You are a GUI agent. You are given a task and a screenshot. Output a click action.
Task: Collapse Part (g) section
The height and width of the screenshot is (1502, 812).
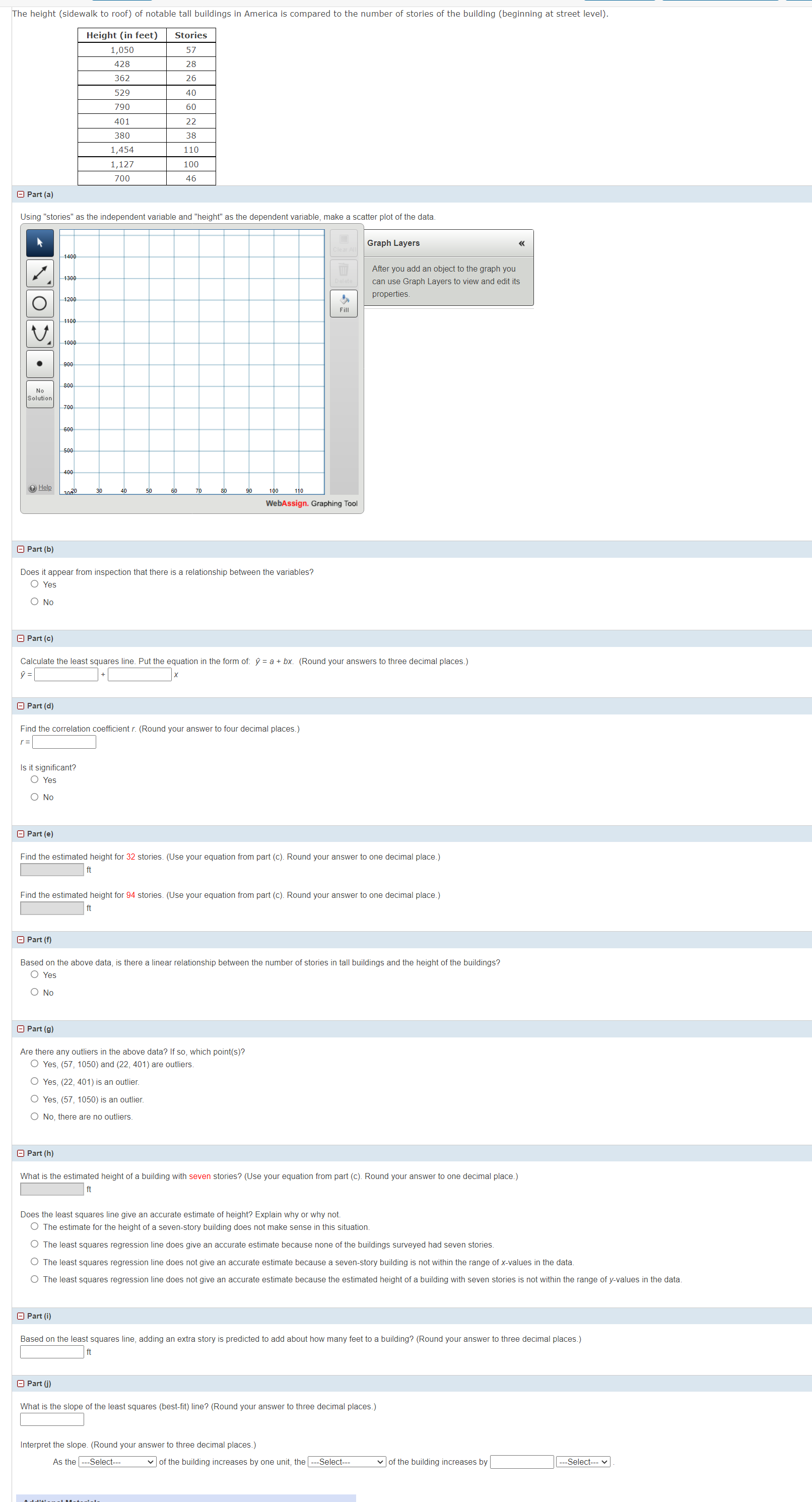pos(20,1028)
